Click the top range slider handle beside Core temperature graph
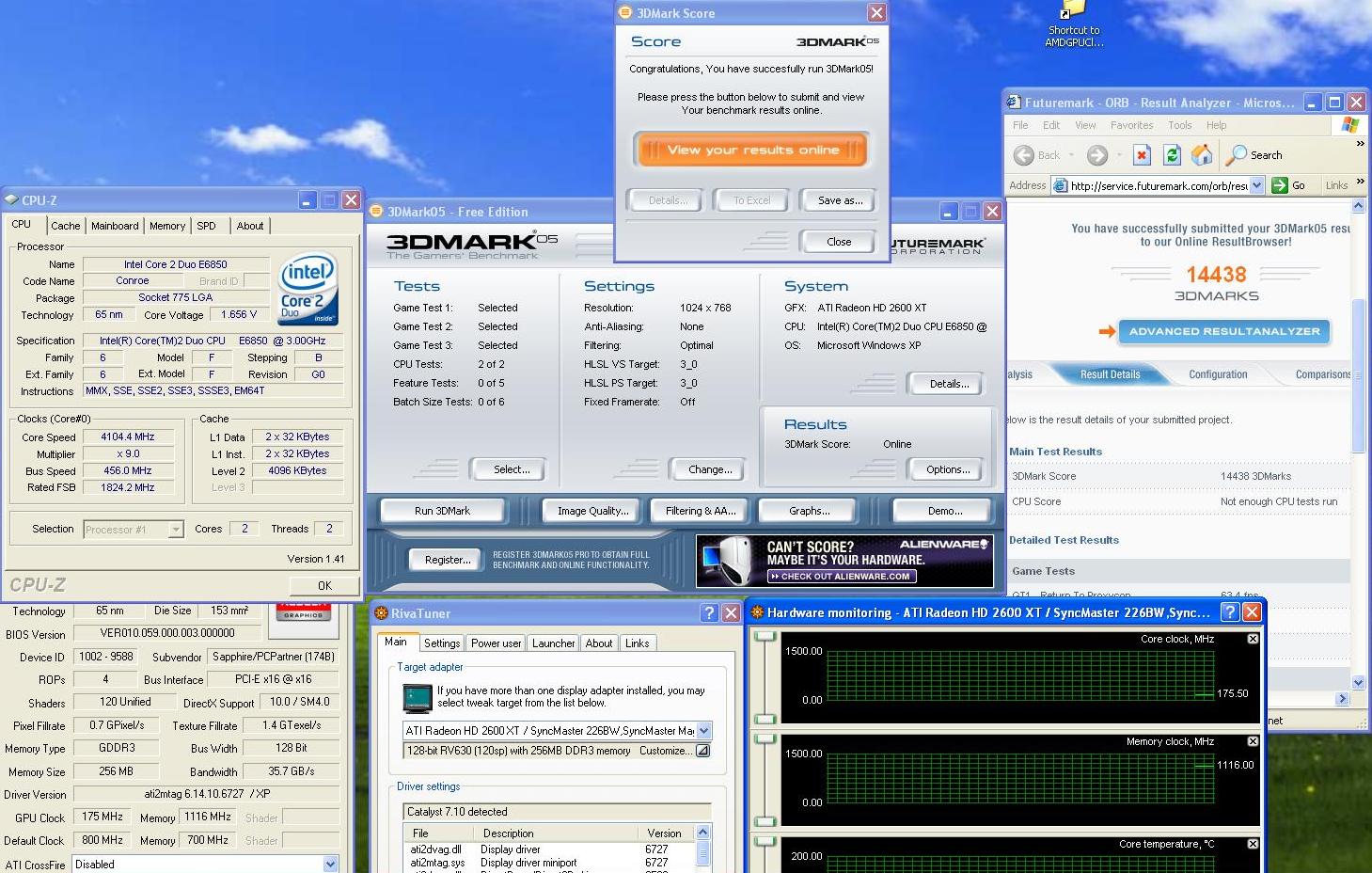This screenshot has height=873, width=1372. click(765, 842)
